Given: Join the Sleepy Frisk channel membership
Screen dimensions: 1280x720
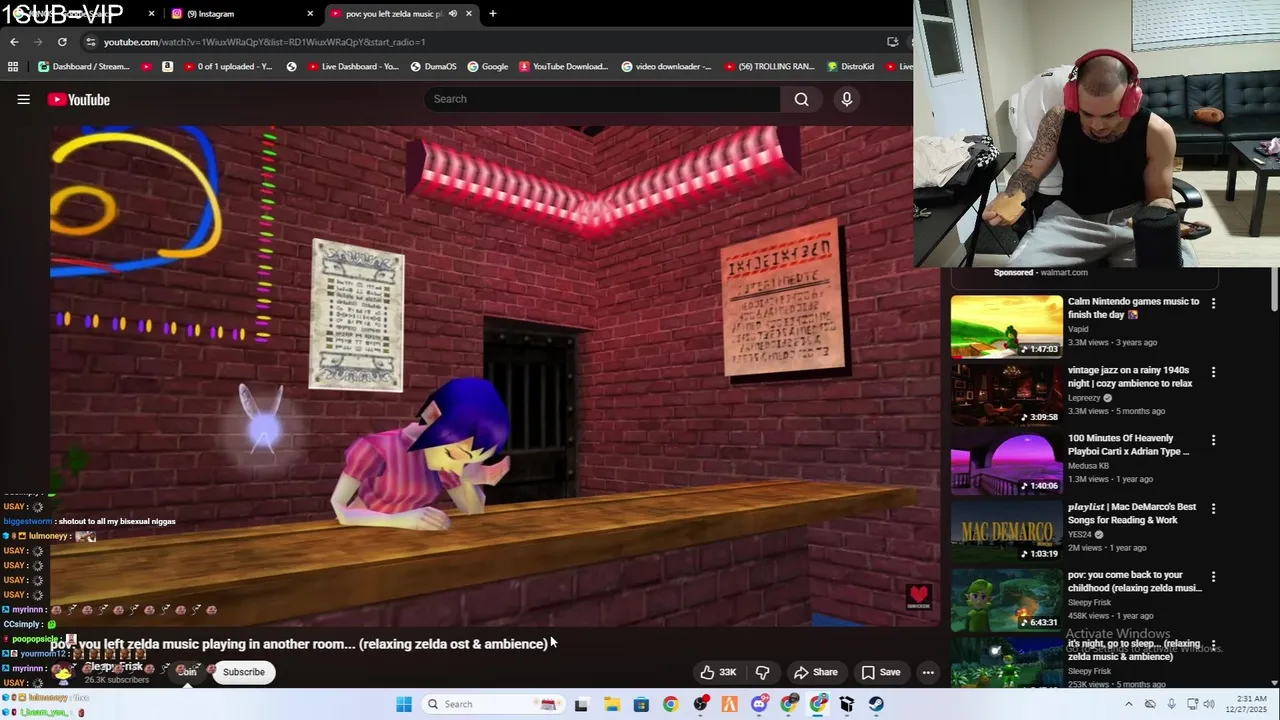Looking at the screenshot, I should point(187,672).
